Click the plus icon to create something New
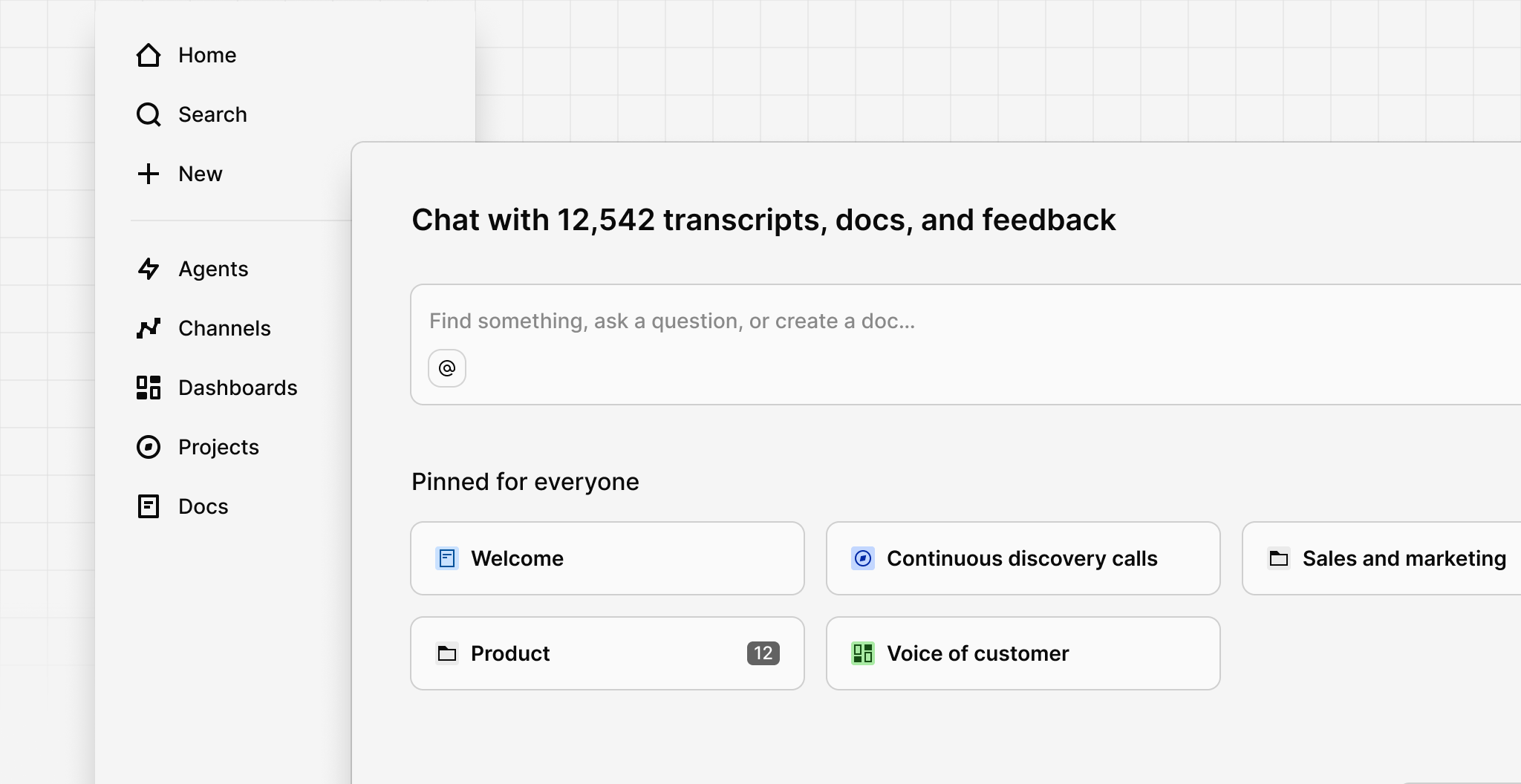 point(149,174)
